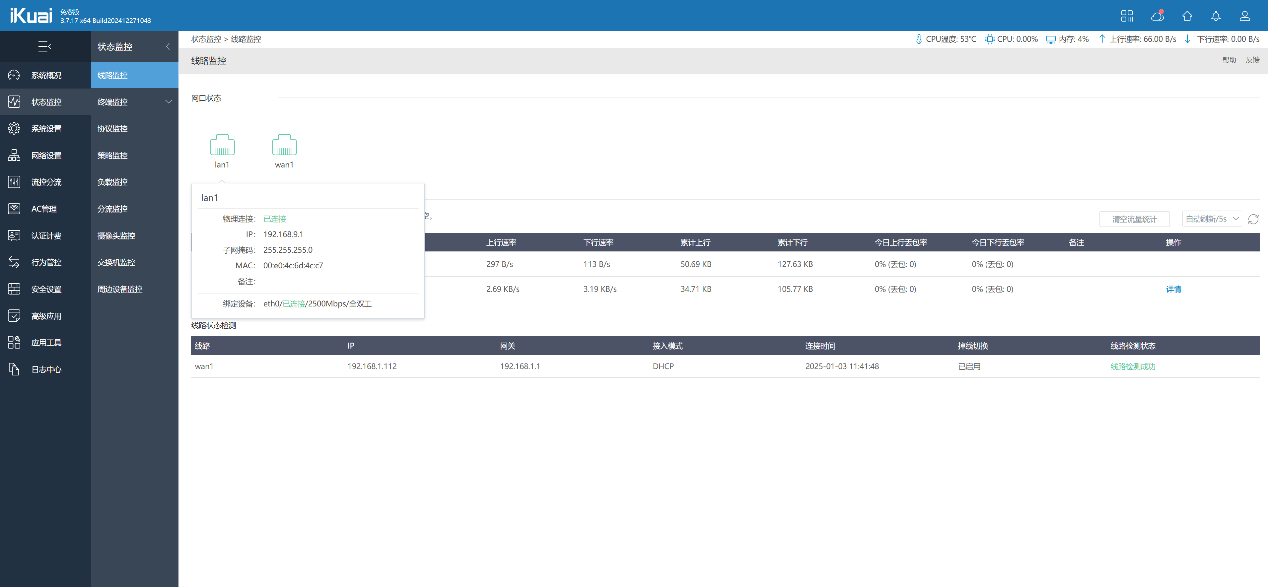This screenshot has height=587, width=1268.
Task: Click the lan1 port icon
Action: coord(222,144)
